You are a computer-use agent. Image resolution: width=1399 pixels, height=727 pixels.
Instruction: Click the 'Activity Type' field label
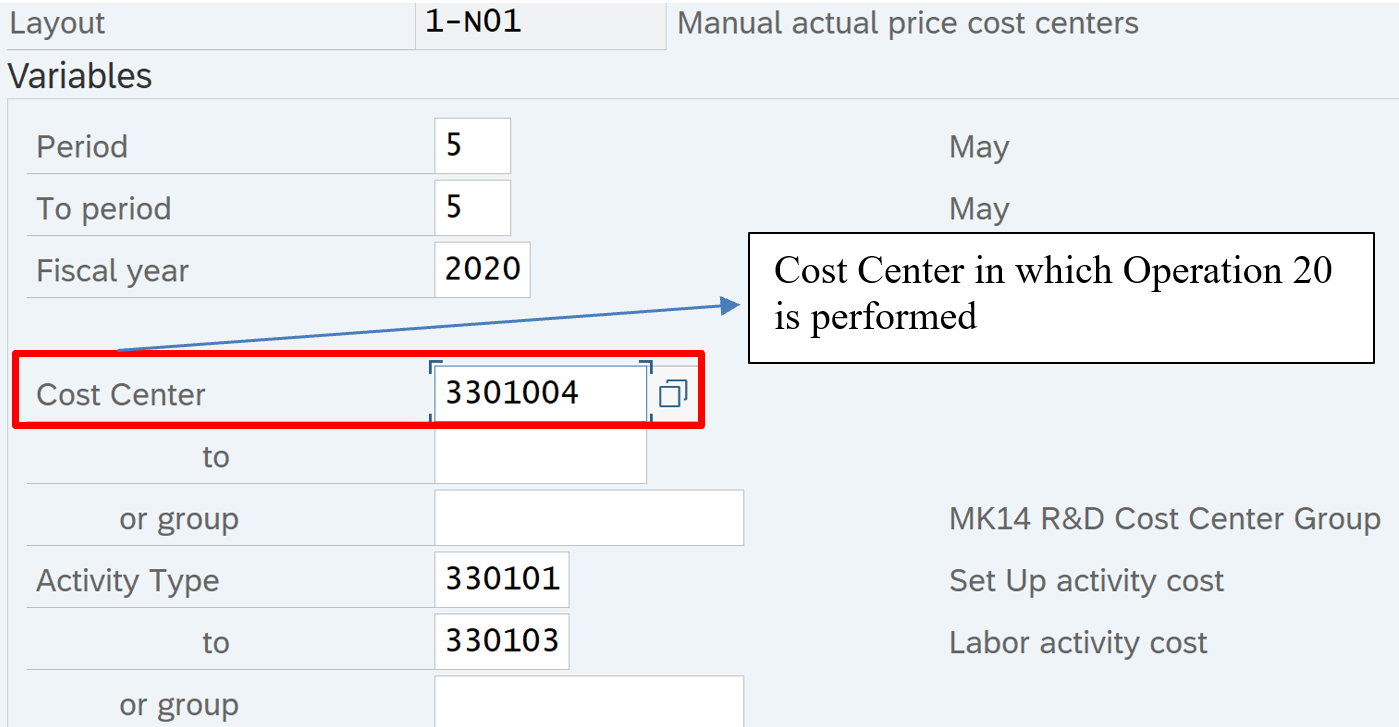click(x=127, y=581)
